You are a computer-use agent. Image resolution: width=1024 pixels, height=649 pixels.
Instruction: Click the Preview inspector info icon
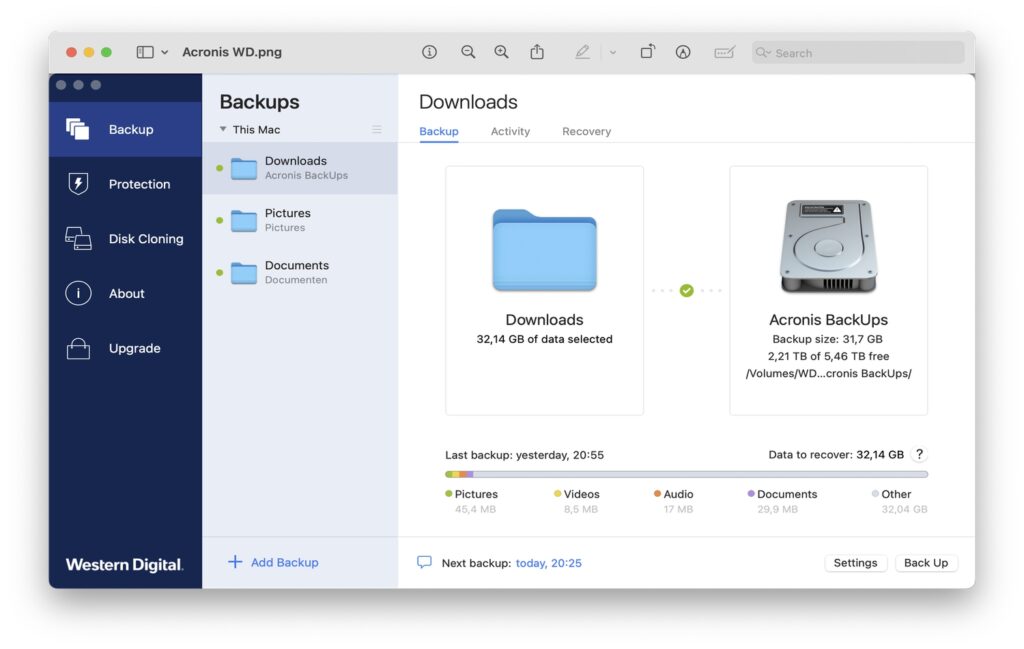point(429,52)
